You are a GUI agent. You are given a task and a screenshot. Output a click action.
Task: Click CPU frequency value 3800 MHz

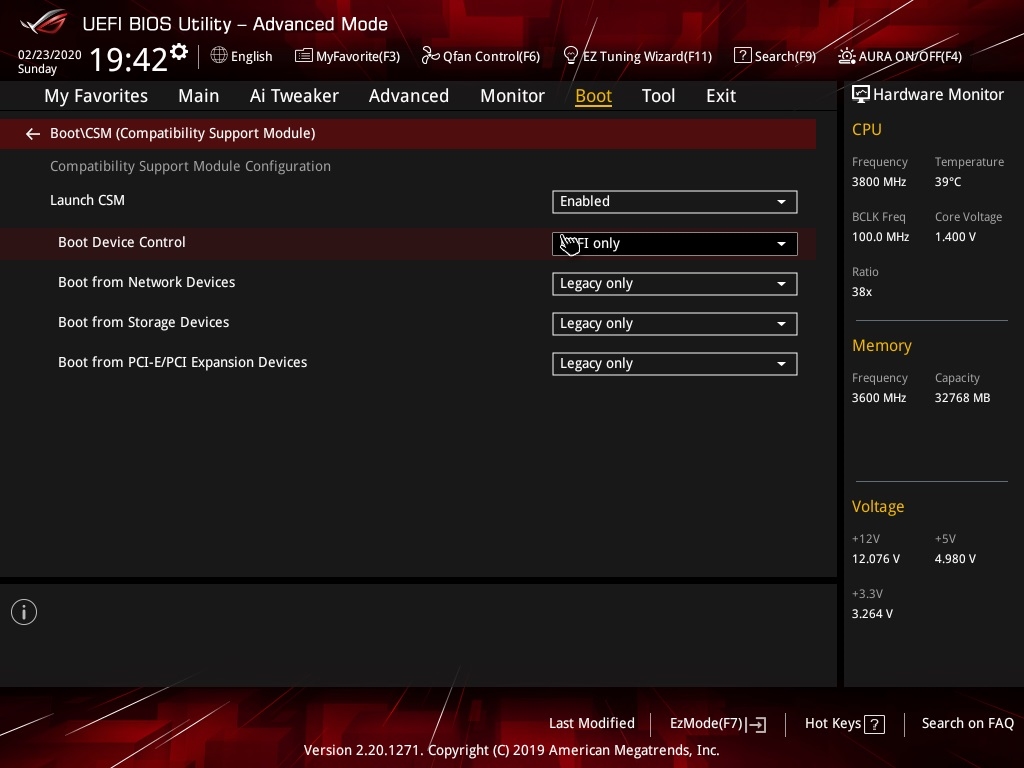[879, 182]
